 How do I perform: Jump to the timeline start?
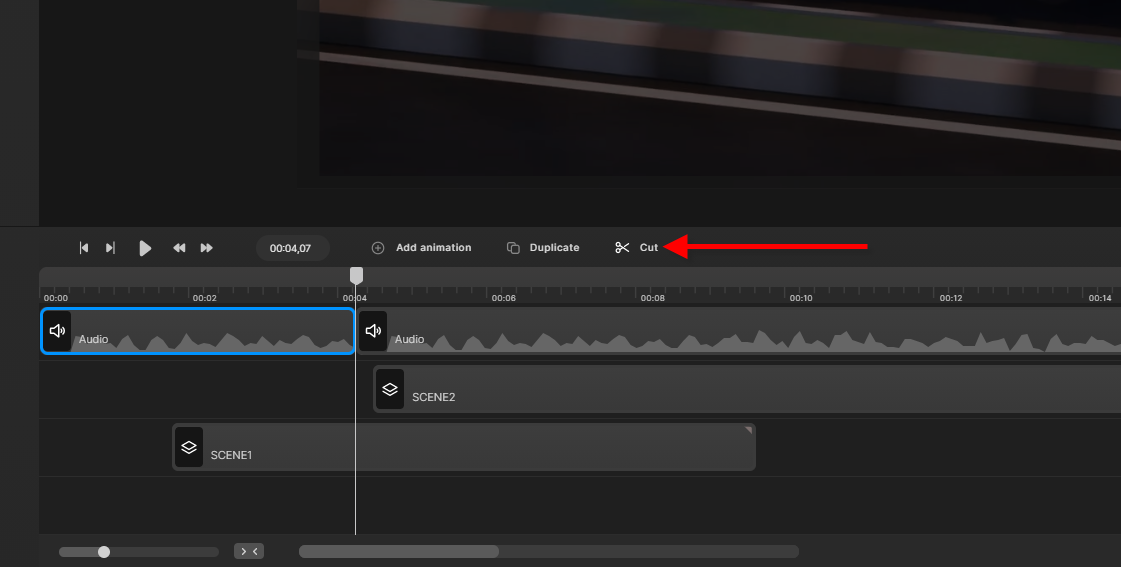(84, 248)
